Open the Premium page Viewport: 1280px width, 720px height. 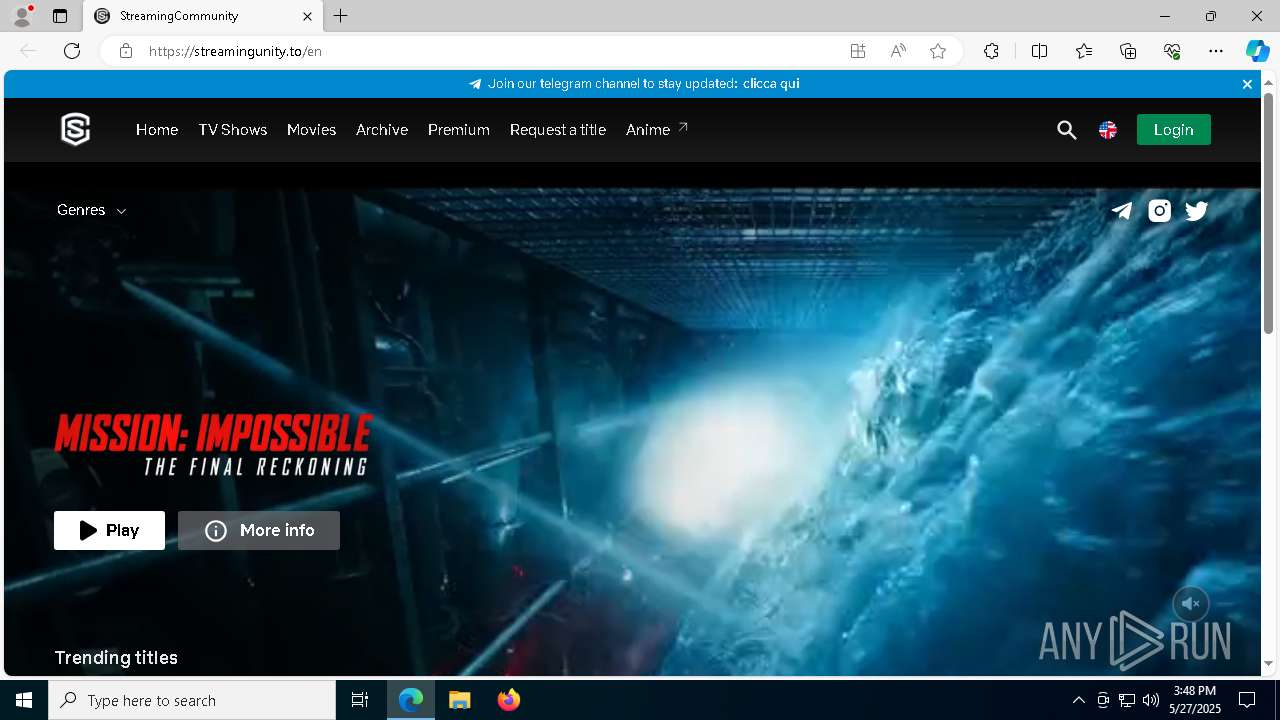tap(459, 130)
